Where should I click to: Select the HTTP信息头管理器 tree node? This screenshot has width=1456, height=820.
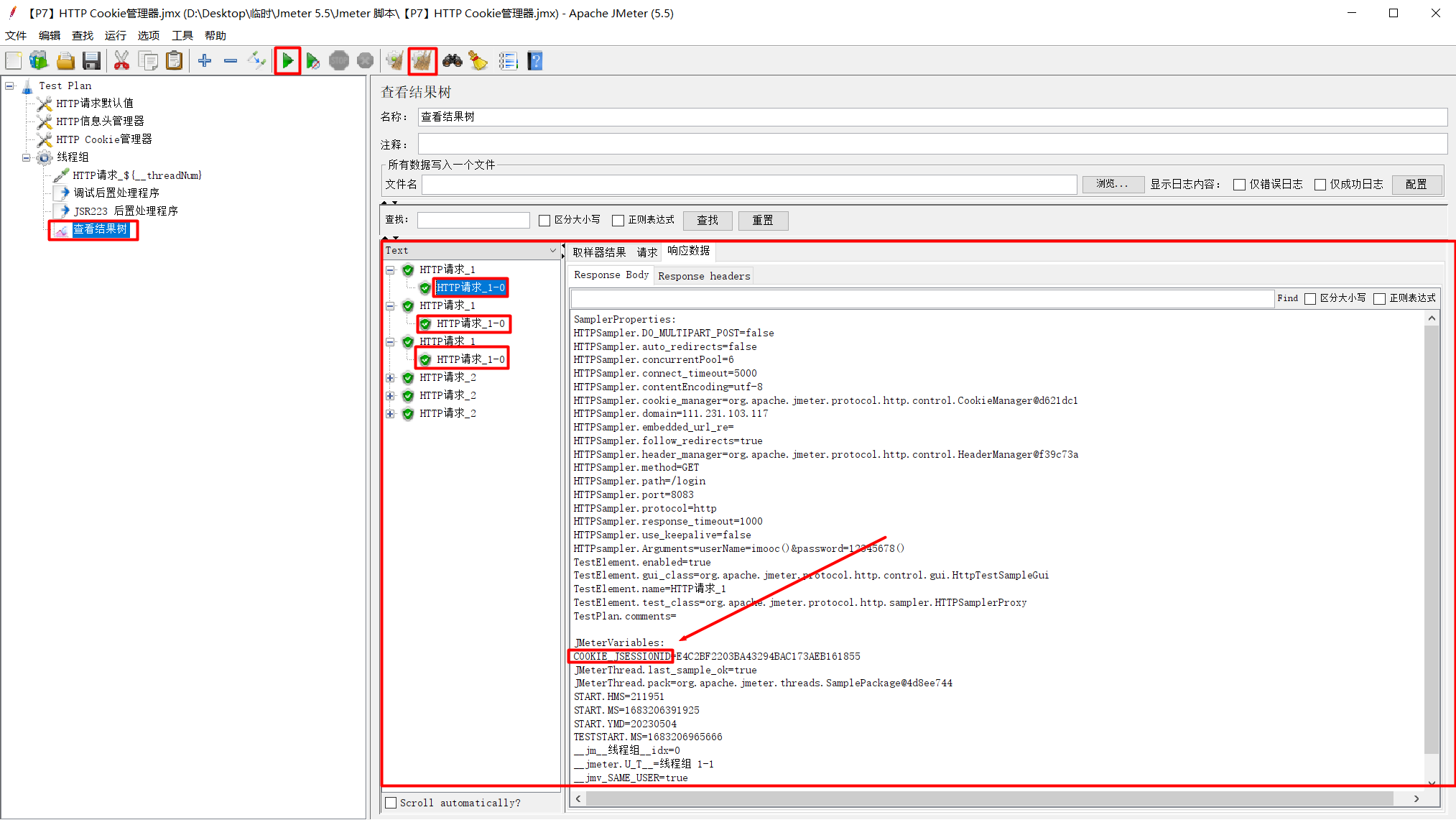click(101, 121)
